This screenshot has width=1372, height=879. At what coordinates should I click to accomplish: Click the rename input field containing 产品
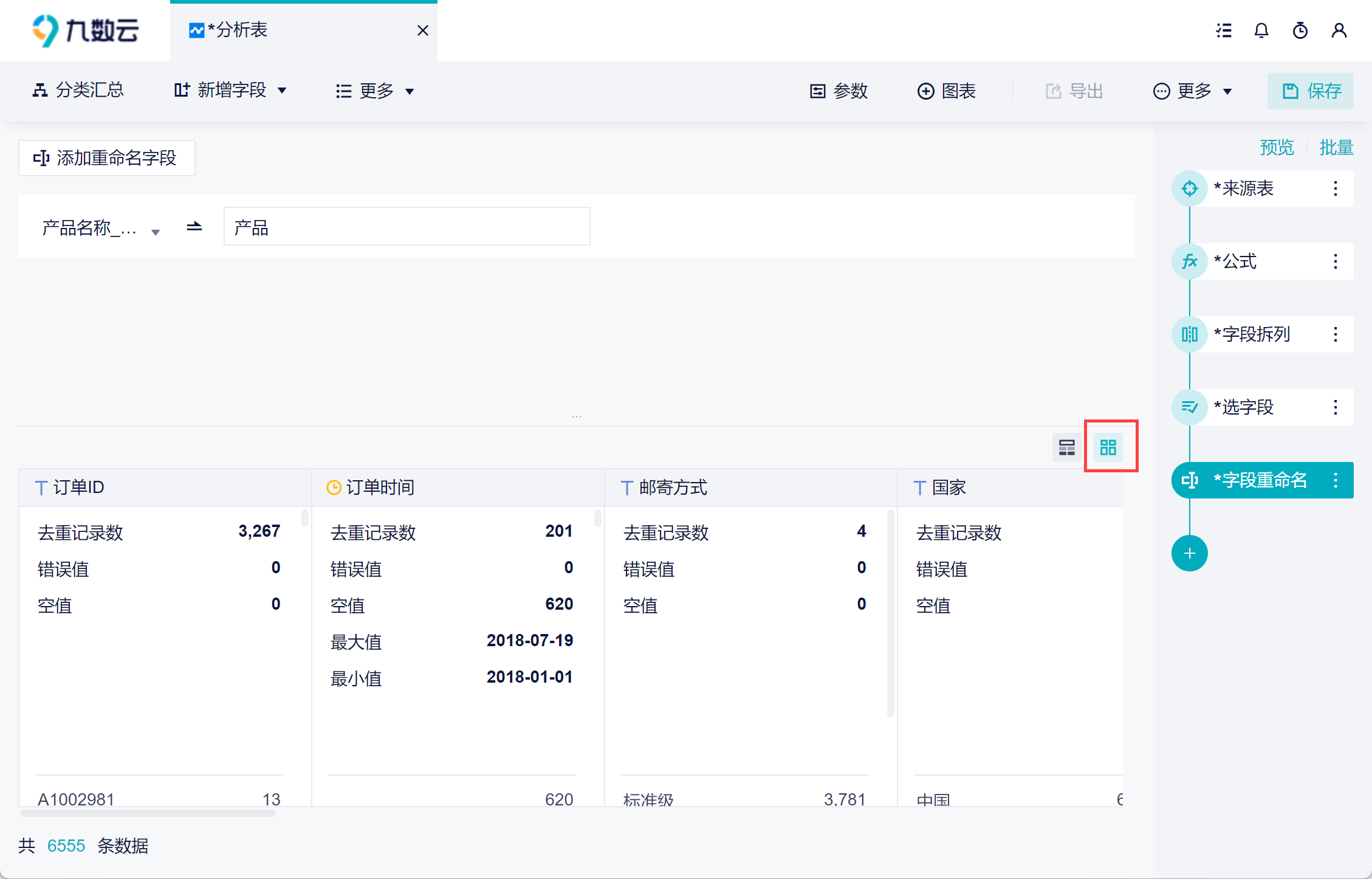point(406,227)
